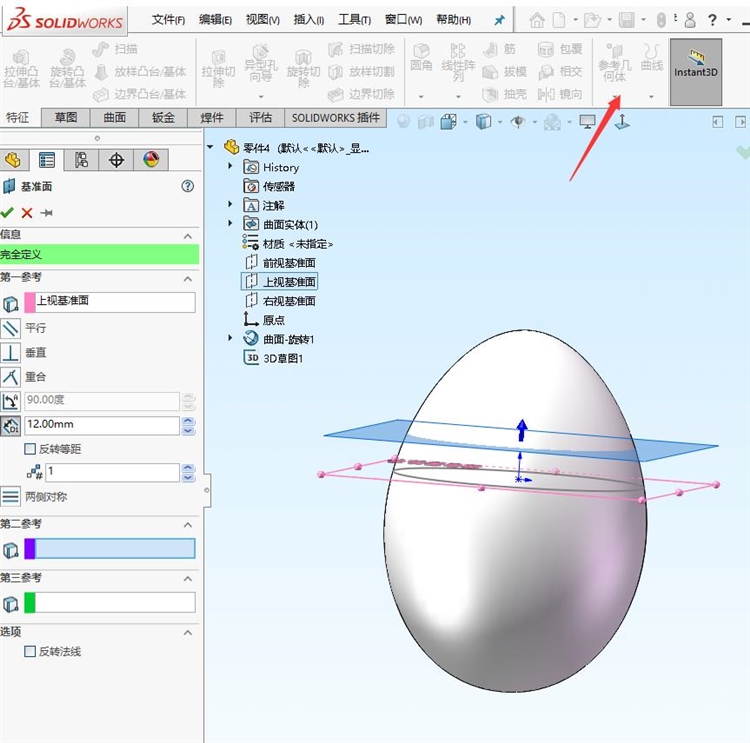
Task: Pin the 基准面 property panel open
Action: coord(46,213)
